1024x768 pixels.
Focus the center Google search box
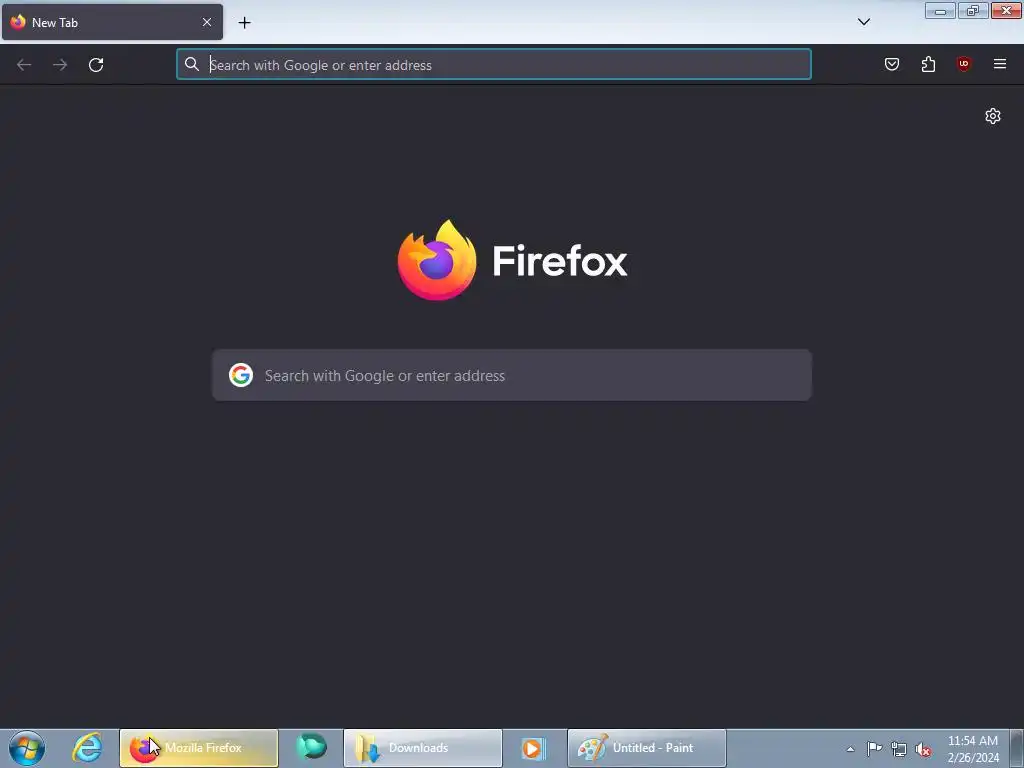point(512,376)
